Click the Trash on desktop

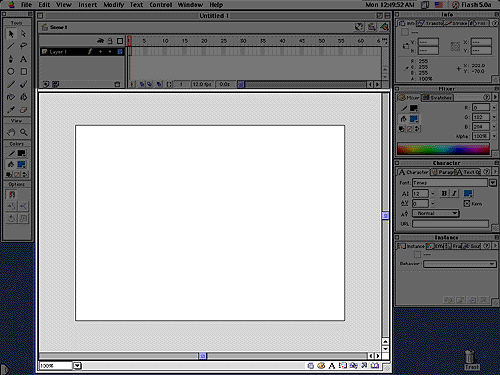coord(470,359)
